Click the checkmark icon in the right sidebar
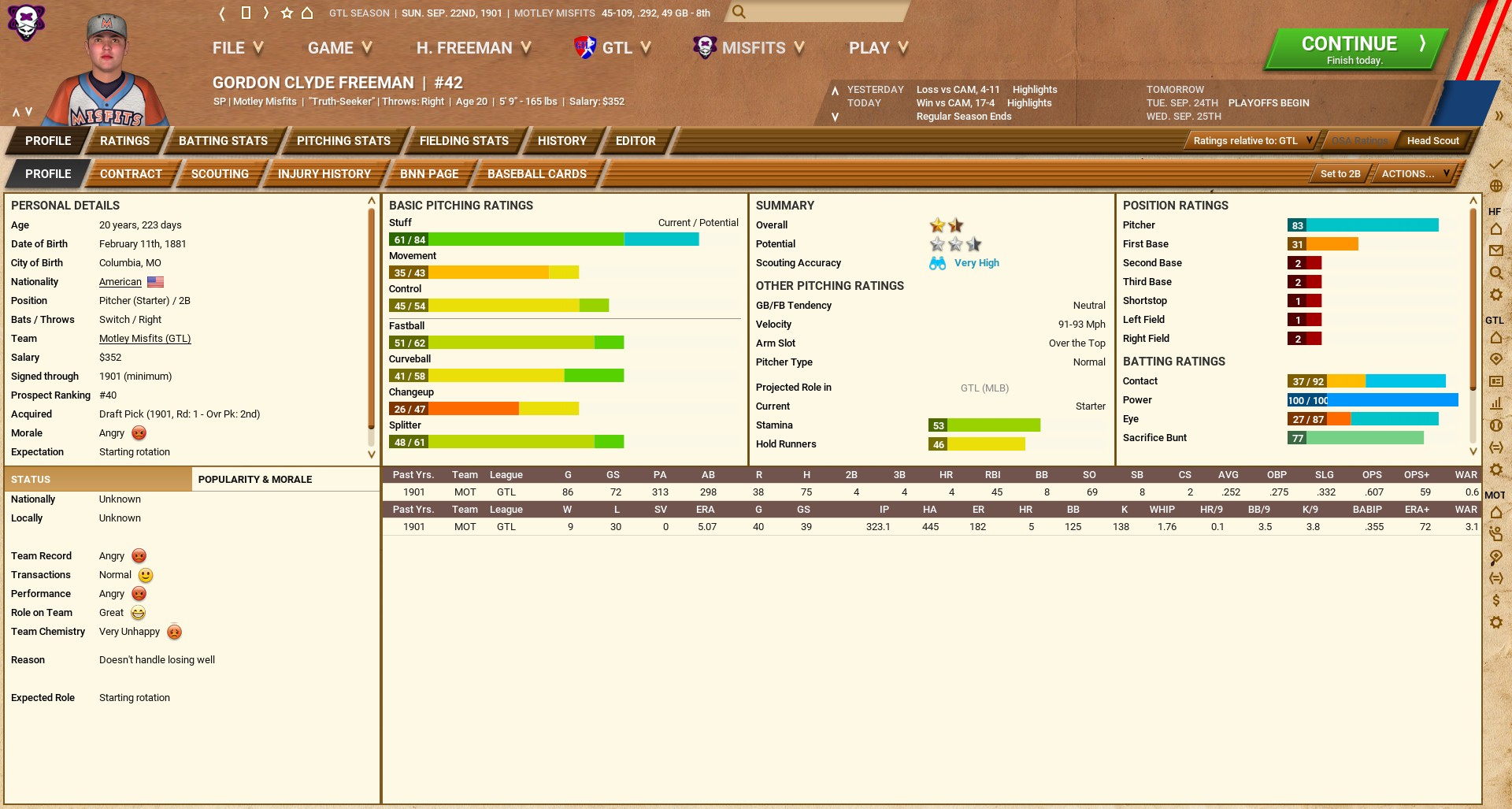 (x=1495, y=164)
